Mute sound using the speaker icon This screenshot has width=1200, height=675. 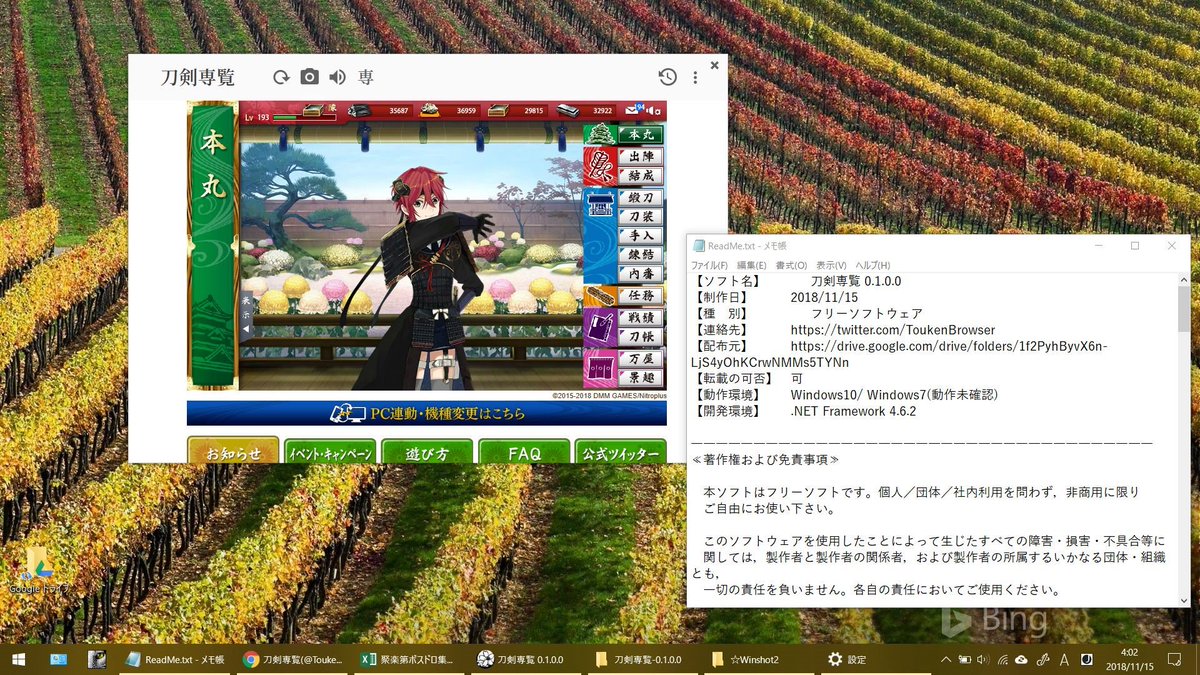click(x=338, y=77)
